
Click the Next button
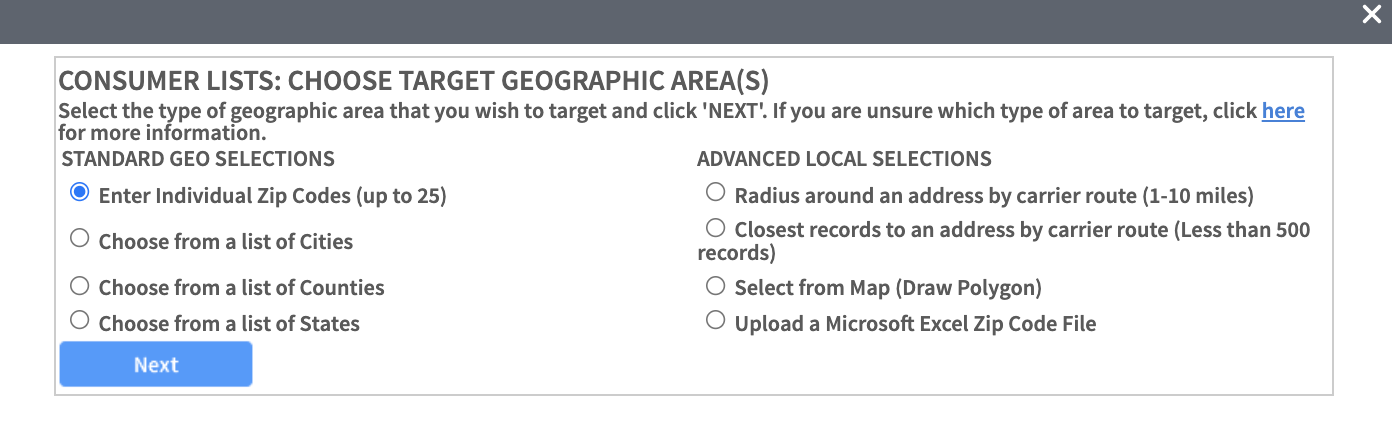tap(156, 365)
